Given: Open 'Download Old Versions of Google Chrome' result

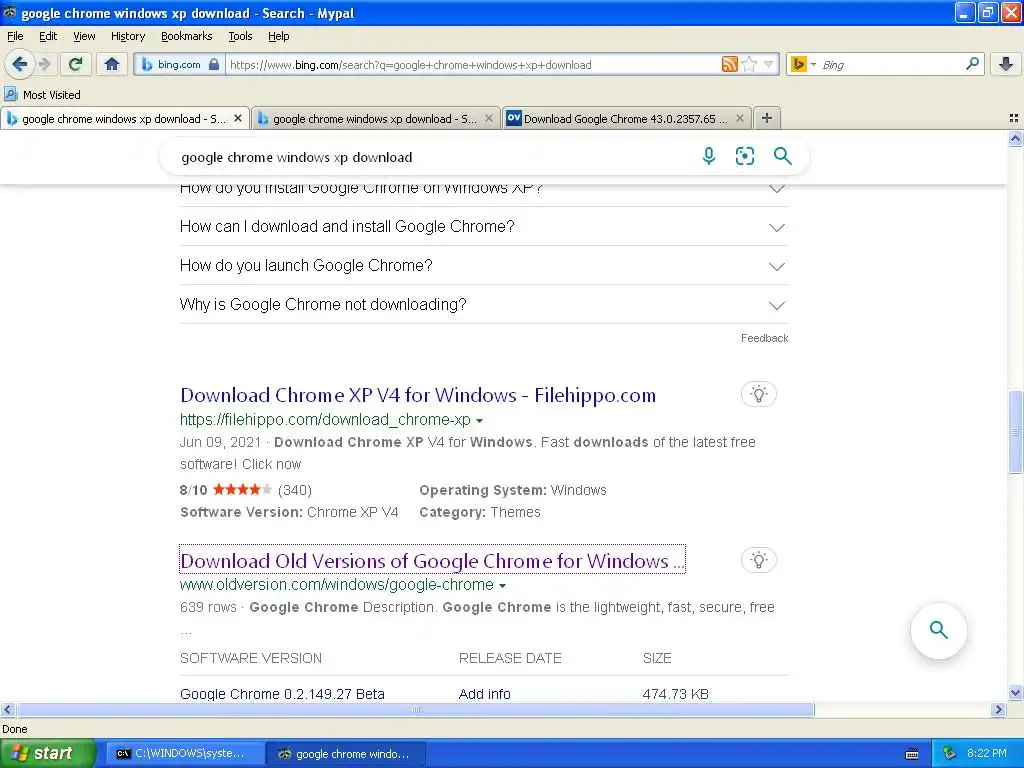Looking at the screenshot, I should pos(432,560).
